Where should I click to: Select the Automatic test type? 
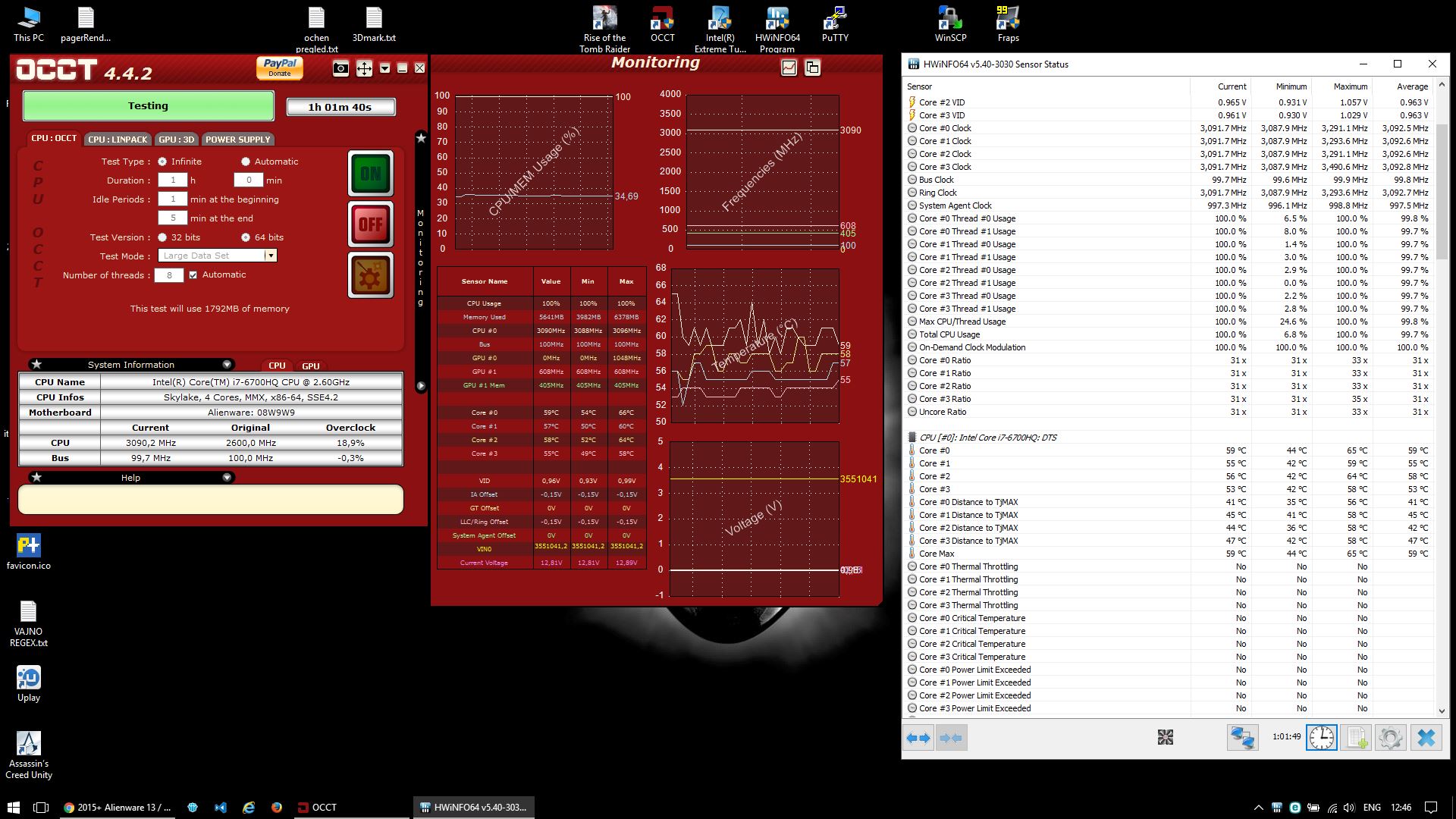(245, 162)
